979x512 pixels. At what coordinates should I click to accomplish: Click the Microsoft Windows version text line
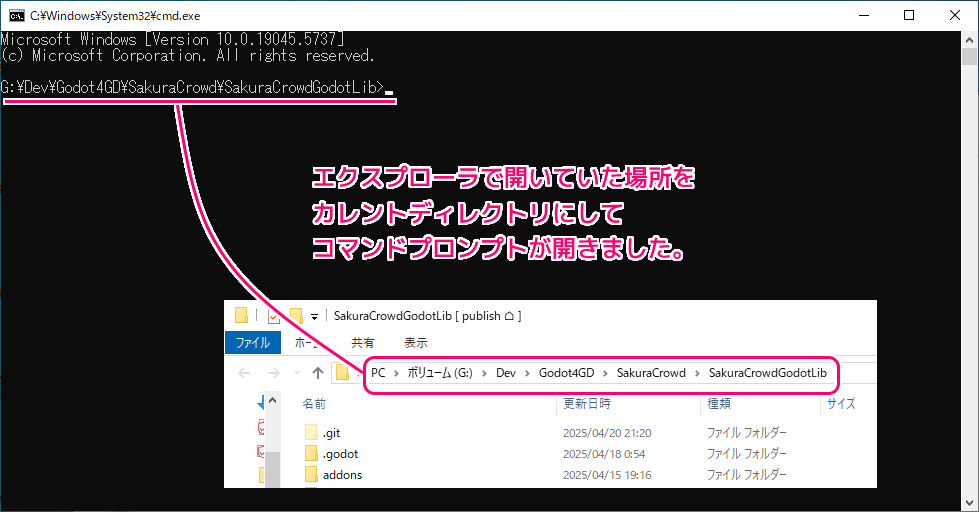[x=172, y=39]
